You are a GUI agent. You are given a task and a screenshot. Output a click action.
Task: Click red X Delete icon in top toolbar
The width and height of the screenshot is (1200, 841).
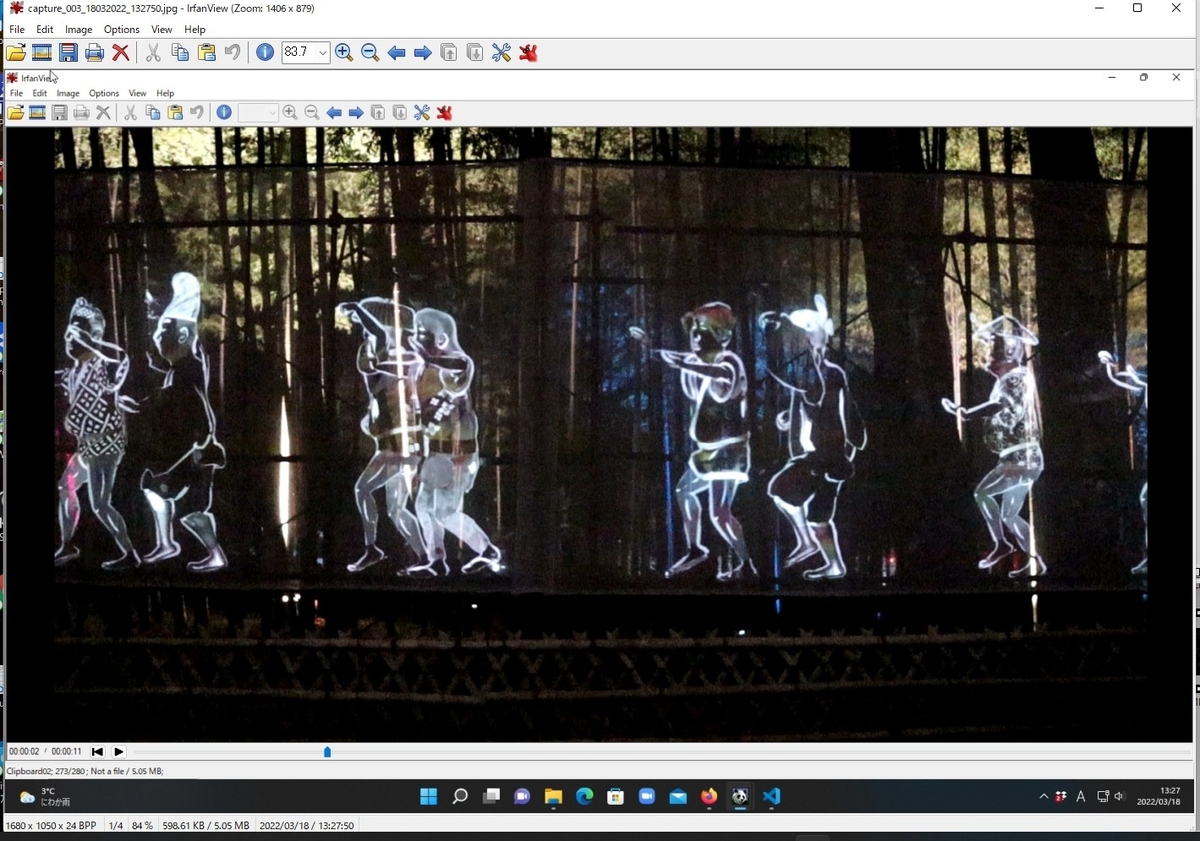point(120,53)
